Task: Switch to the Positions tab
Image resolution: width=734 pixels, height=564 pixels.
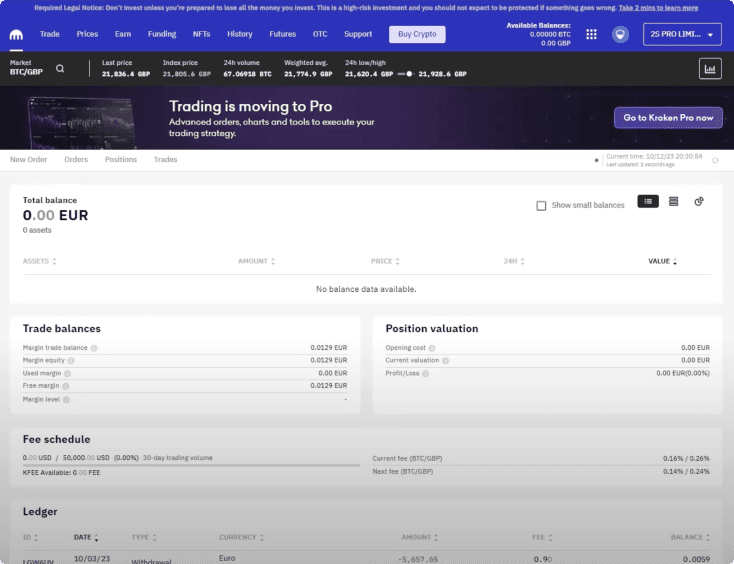Action: [121, 160]
